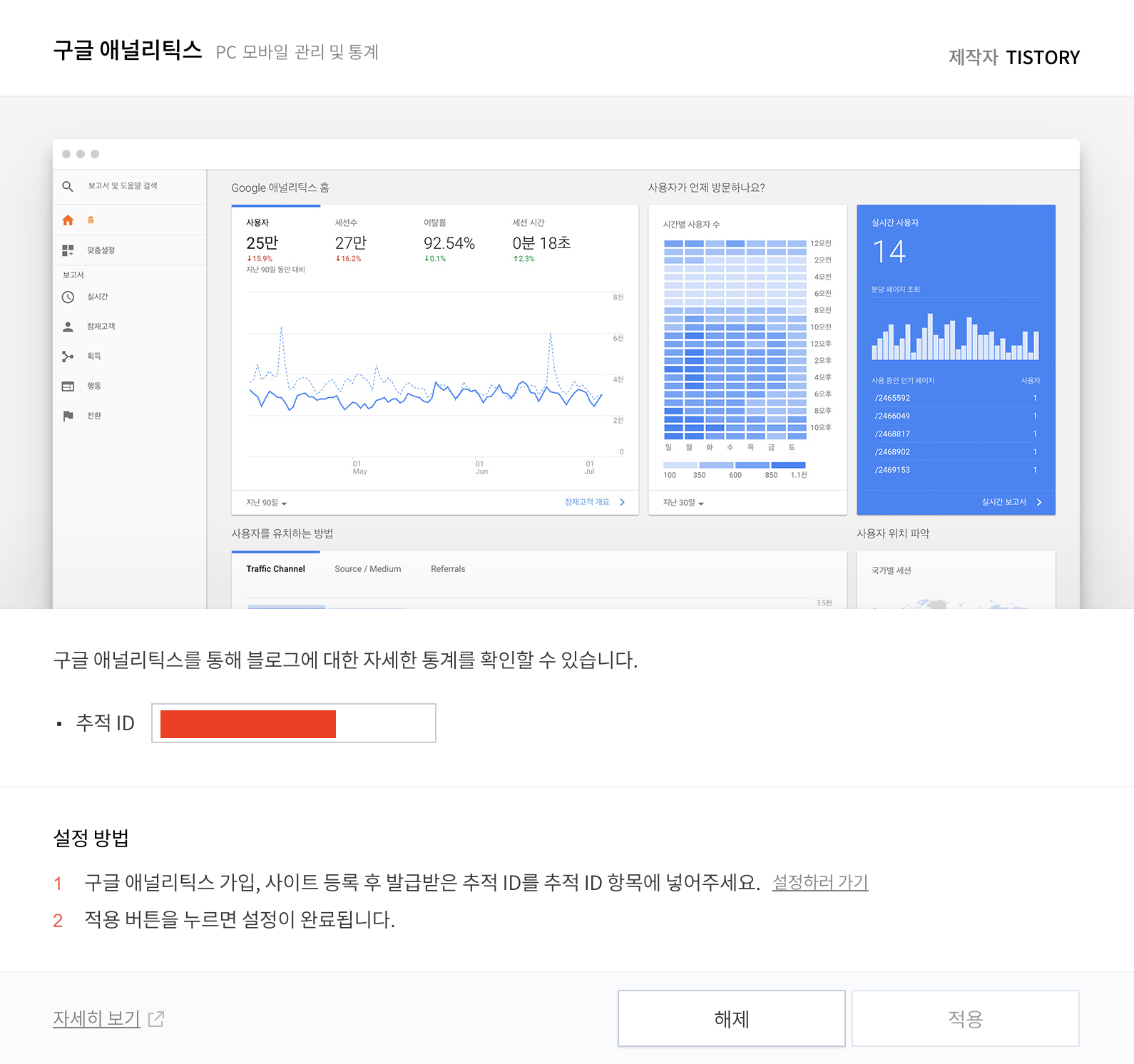Click the external link icon beside 자세히 보기
1134x1064 pixels.
(156, 1019)
